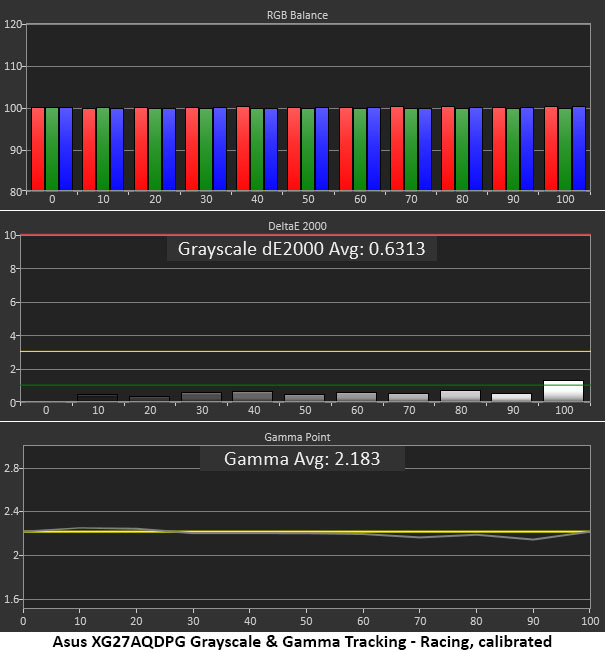This screenshot has height=652, width=605.
Task: Click the 70 label under the DeltaE chart
Action: (x=409, y=410)
